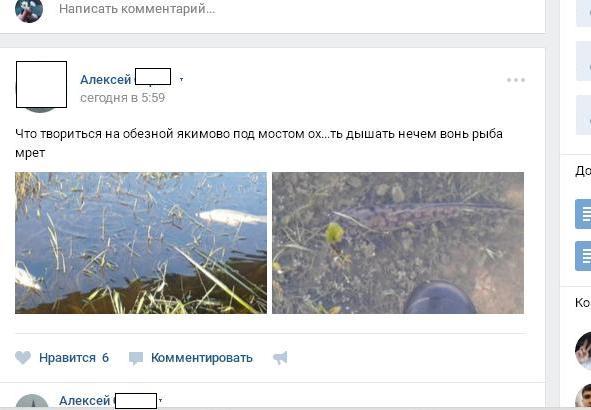Screen dimensions: 591x410
Task: Expand dropdown arrow beside lower Алексей post
Action: pos(161,401)
